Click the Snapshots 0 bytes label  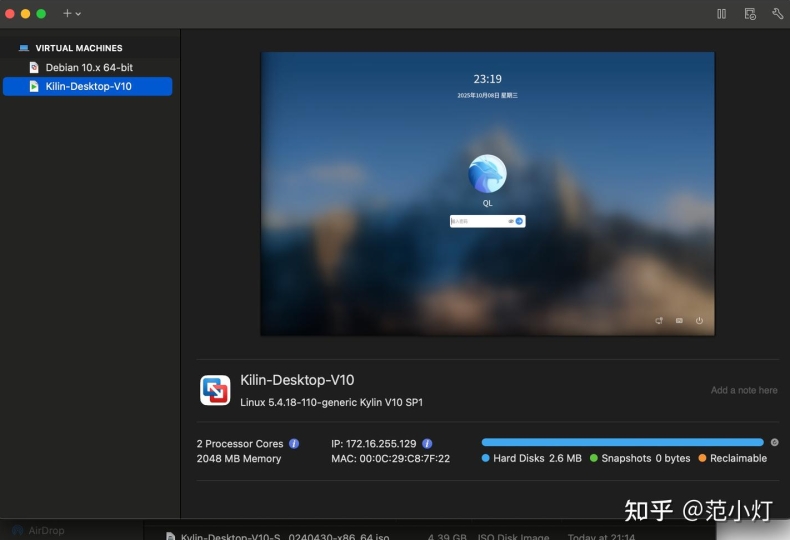click(x=646, y=458)
